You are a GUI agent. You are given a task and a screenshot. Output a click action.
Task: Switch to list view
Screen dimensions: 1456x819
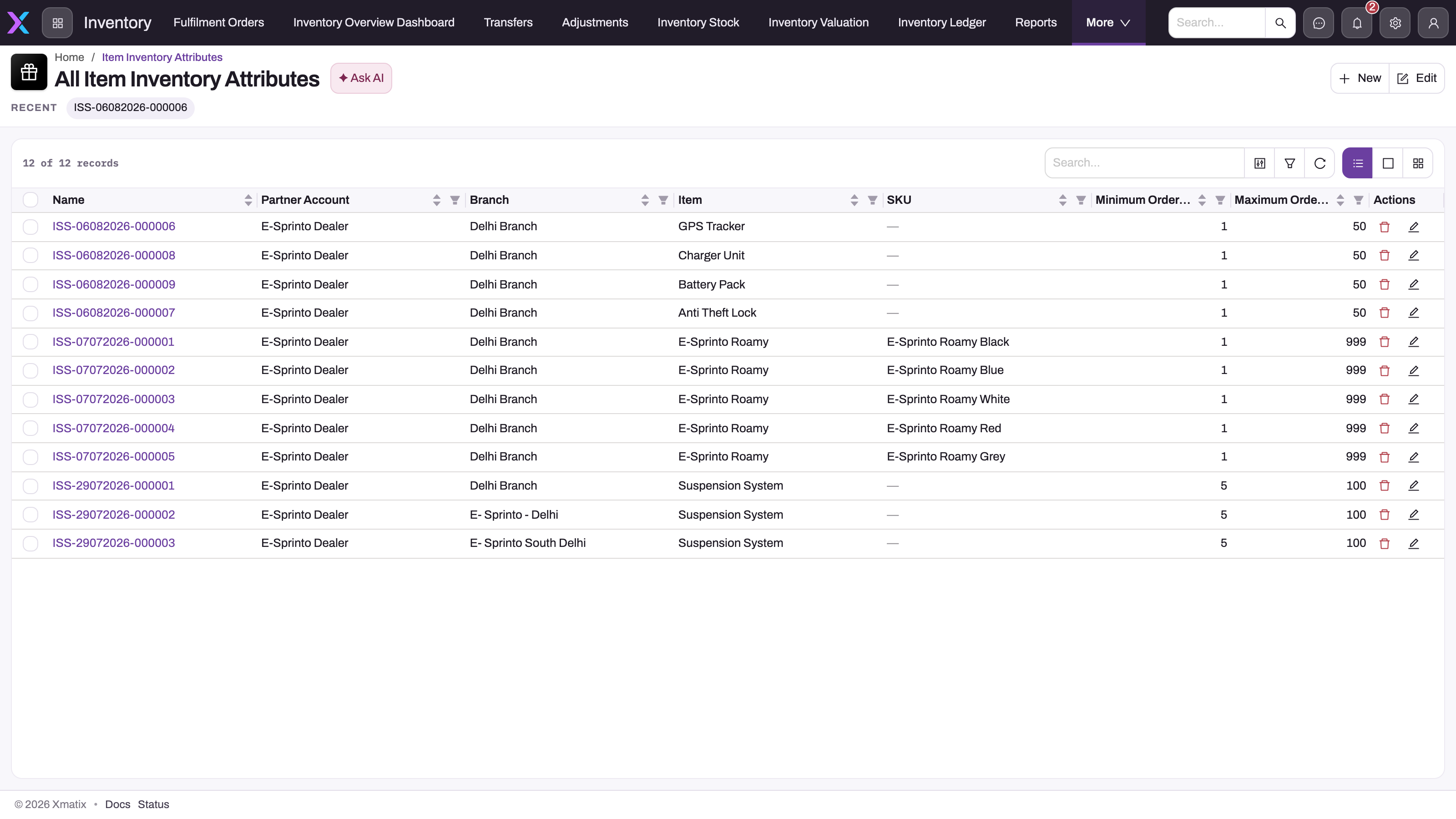[1358, 163]
